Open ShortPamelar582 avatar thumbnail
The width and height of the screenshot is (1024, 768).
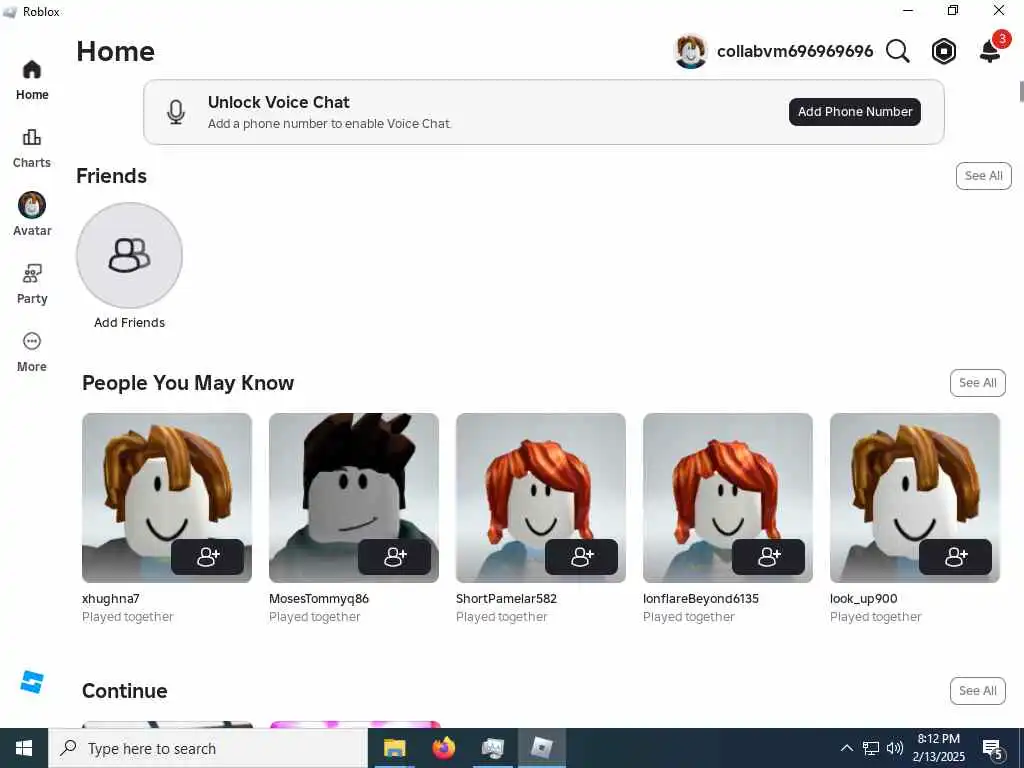541,498
